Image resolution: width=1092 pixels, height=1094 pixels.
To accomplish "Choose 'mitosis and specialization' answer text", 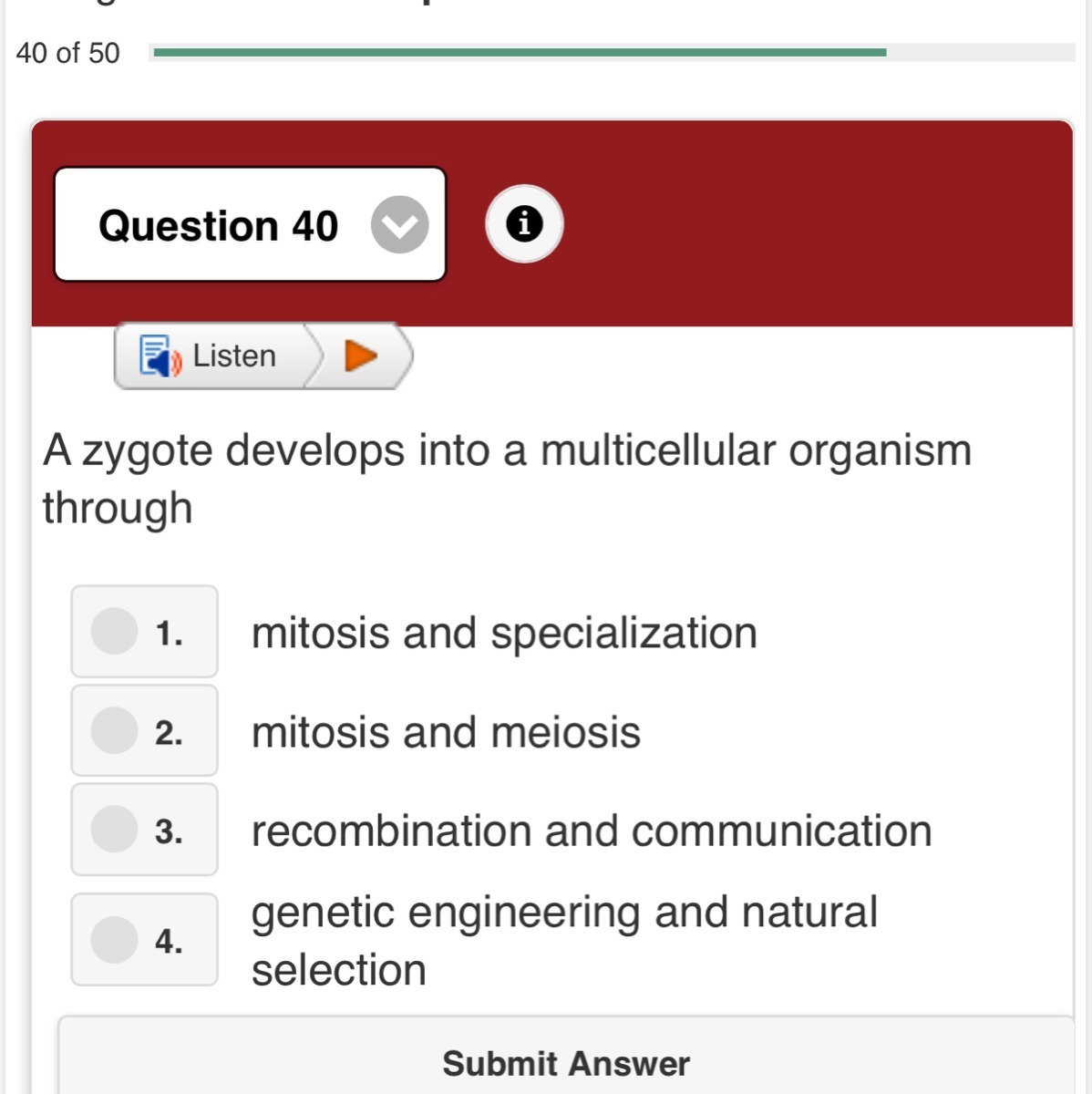I will (504, 633).
